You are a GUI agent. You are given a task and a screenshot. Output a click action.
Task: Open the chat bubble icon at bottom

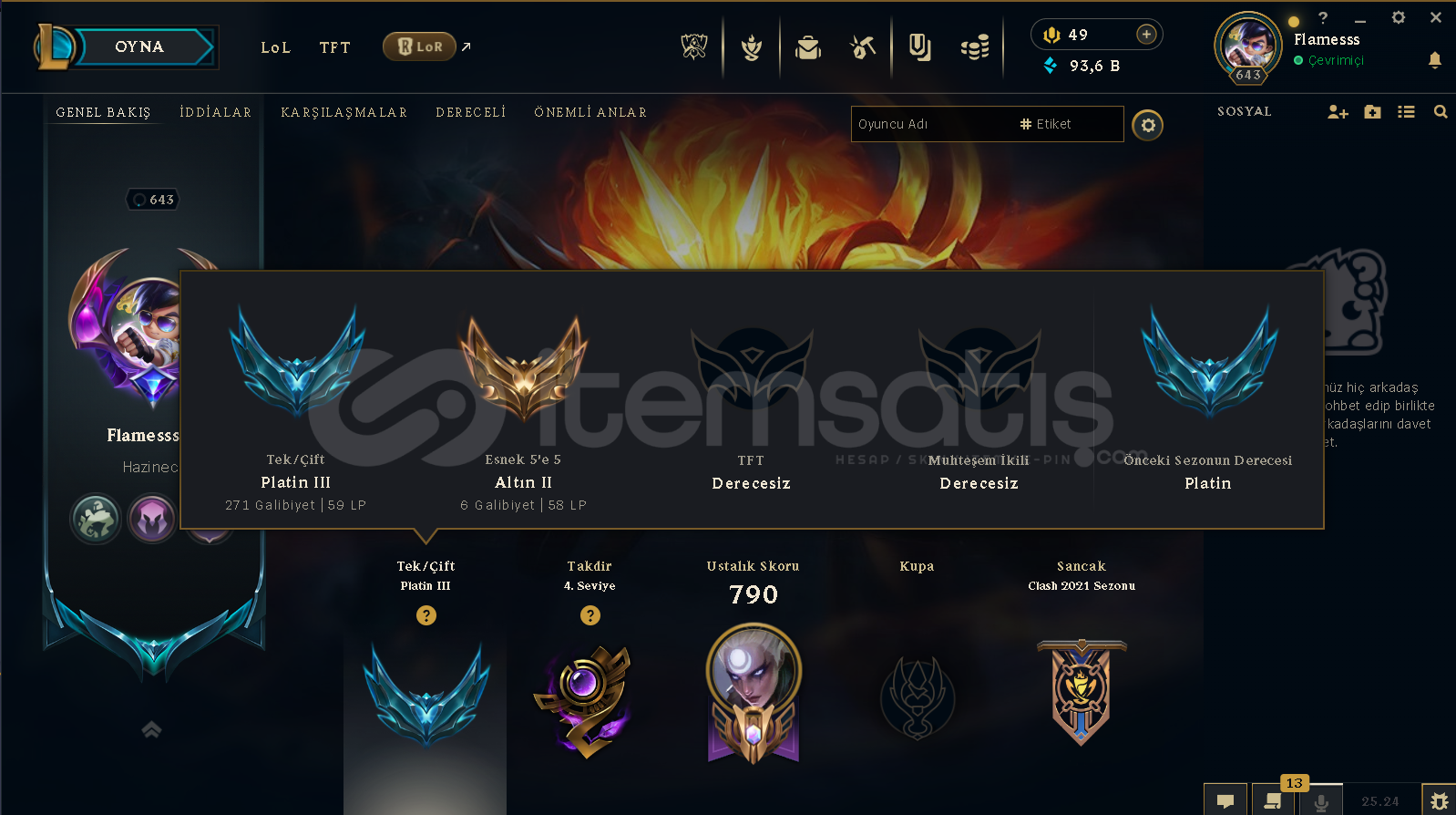point(1225,800)
